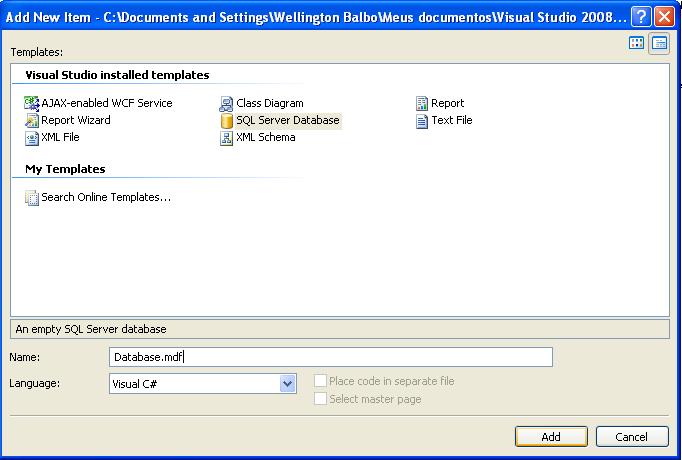Image resolution: width=682 pixels, height=460 pixels.
Task: Click the SQL Server Database cylinder icon
Action: tap(227, 121)
